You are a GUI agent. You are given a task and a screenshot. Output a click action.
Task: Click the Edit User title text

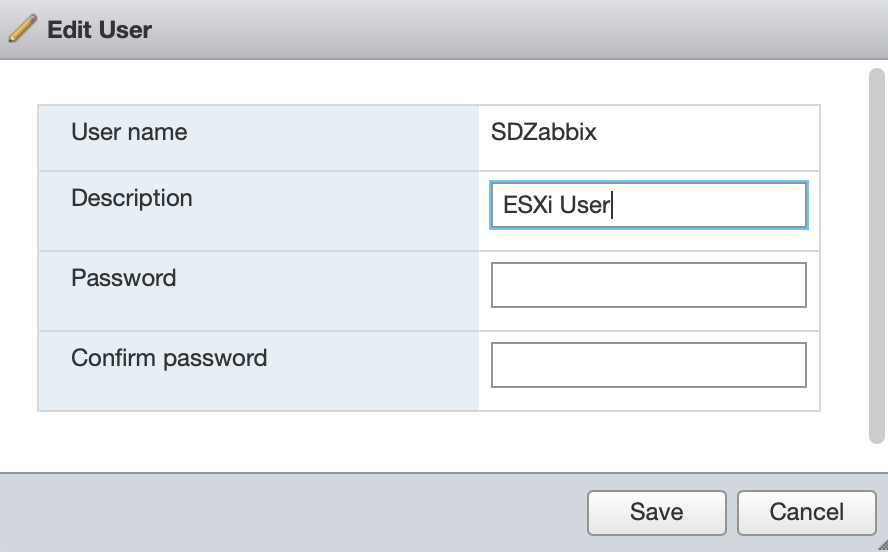coord(99,30)
